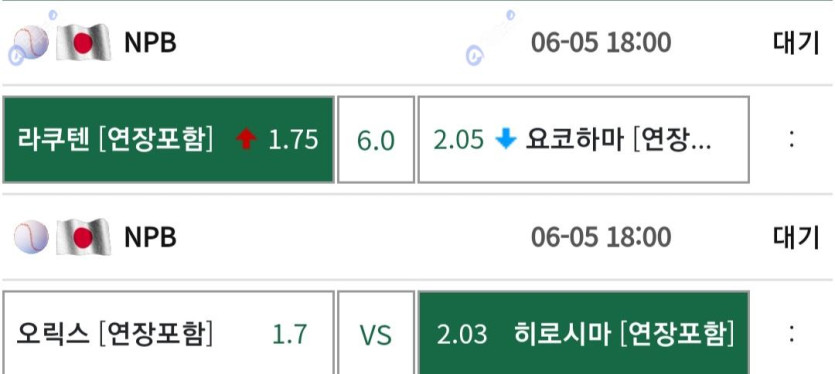Click the blue down arrow beside 2.05
835x374 pixels.
[x=505, y=140]
